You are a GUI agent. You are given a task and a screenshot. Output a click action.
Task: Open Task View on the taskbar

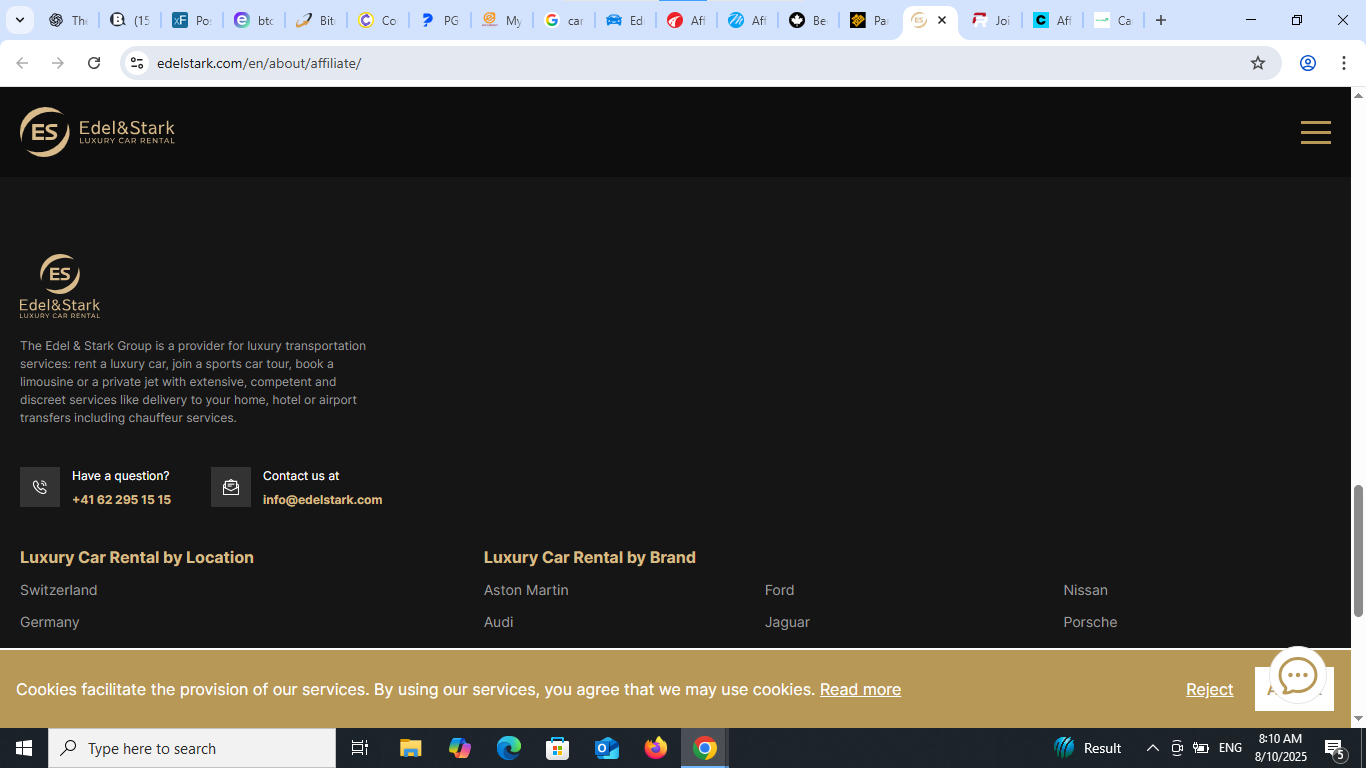click(360, 748)
